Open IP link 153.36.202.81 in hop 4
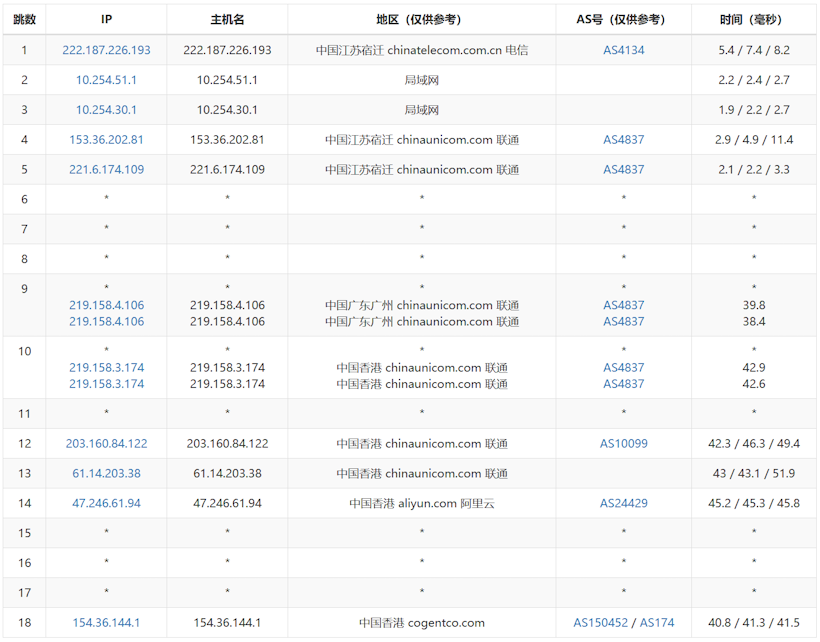This screenshot has height=642, width=820. pos(106,140)
